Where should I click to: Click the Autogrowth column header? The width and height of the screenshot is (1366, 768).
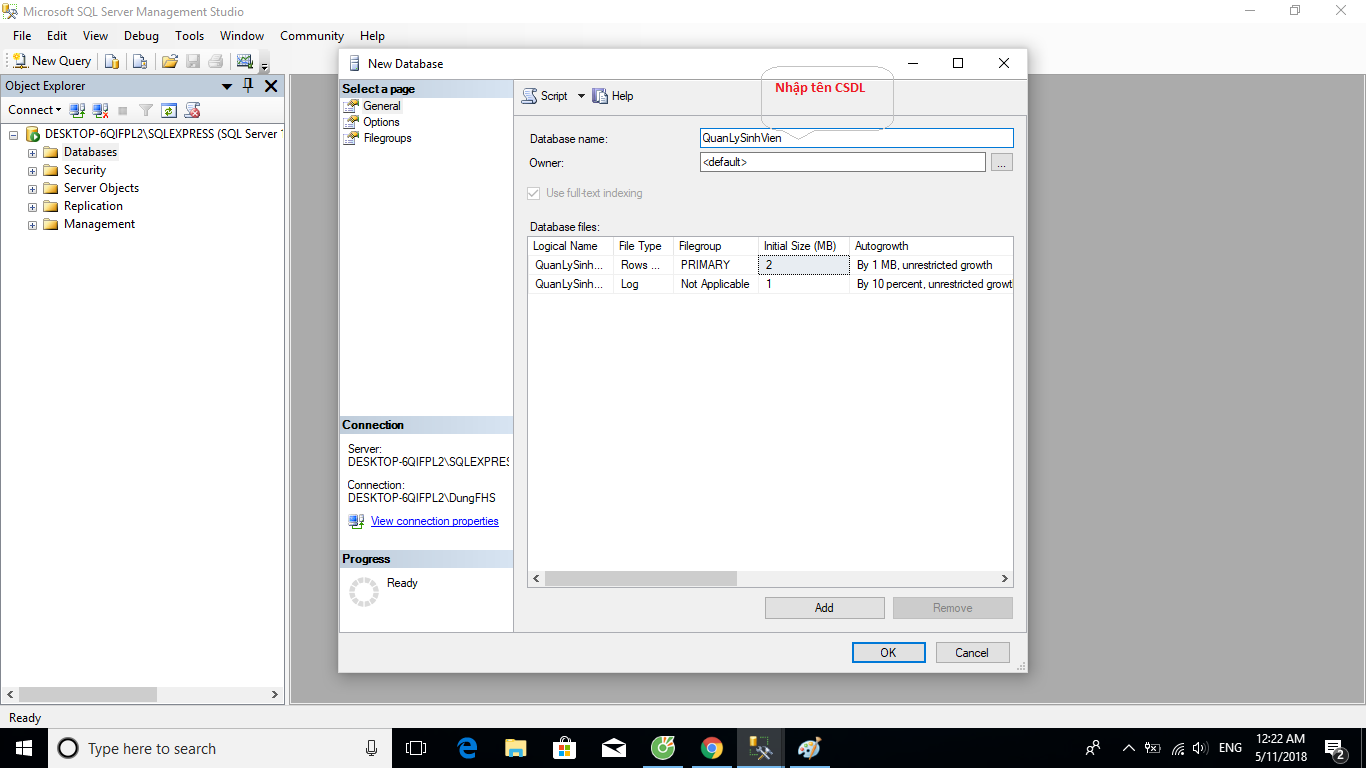931,246
